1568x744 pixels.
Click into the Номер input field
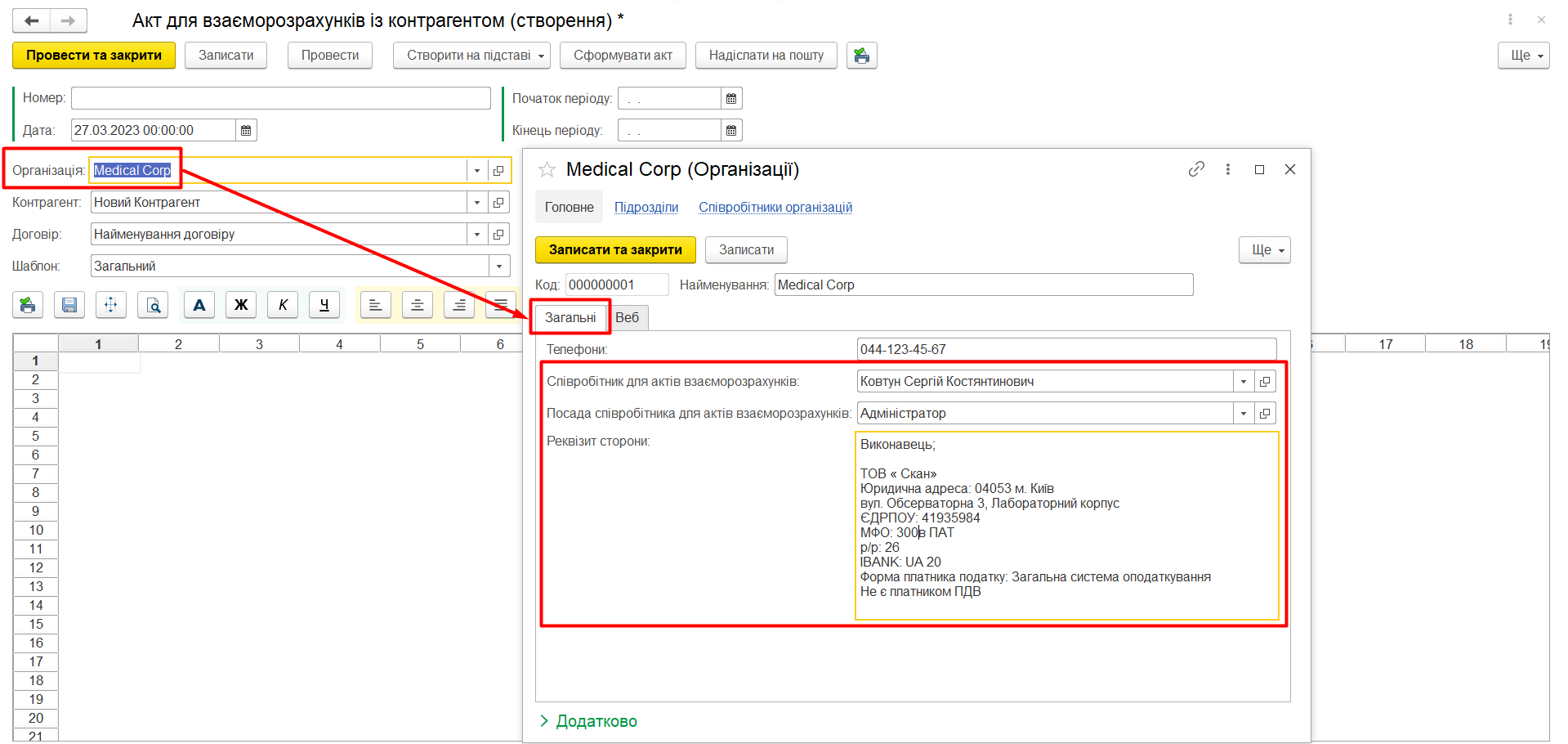(x=280, y=98)
